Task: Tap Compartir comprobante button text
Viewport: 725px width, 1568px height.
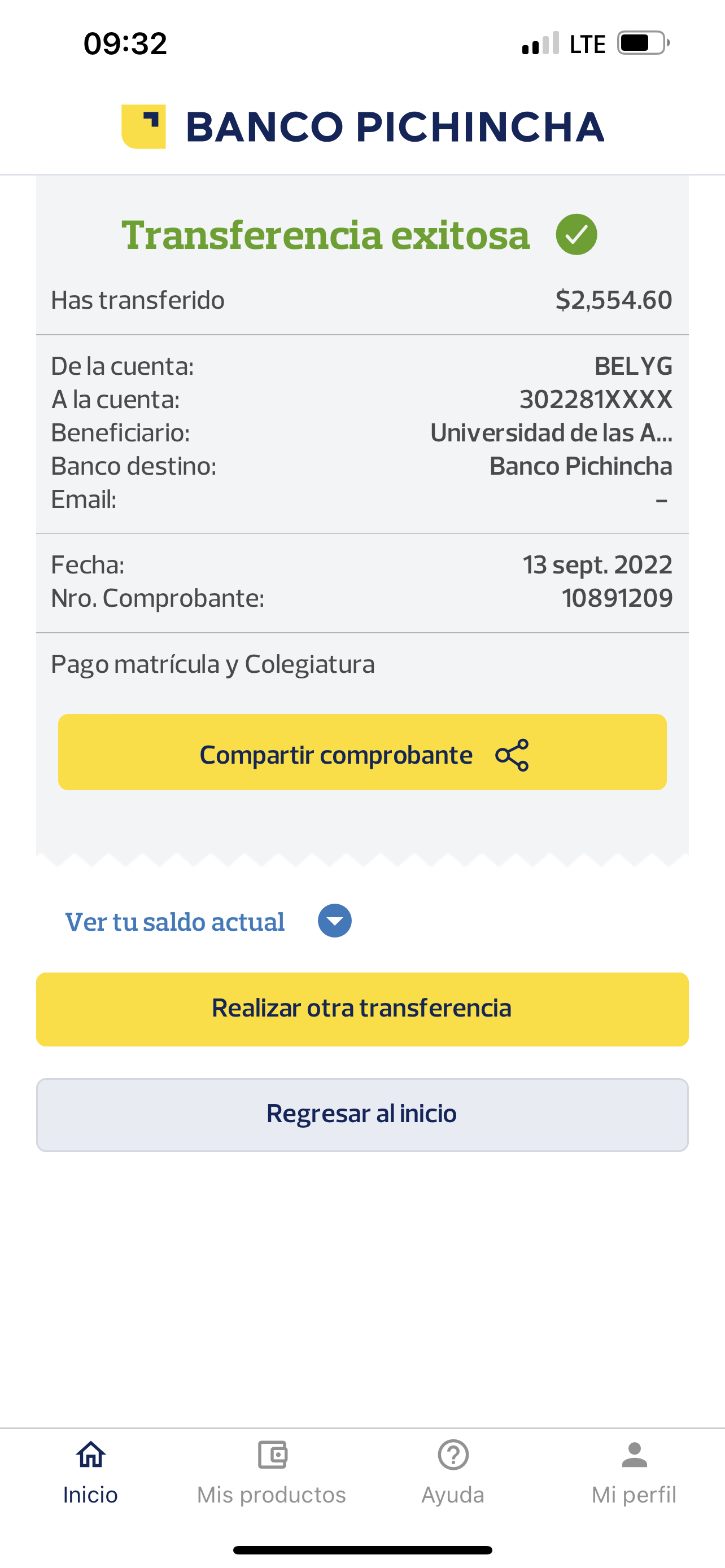Action: (x=335, y=755)
